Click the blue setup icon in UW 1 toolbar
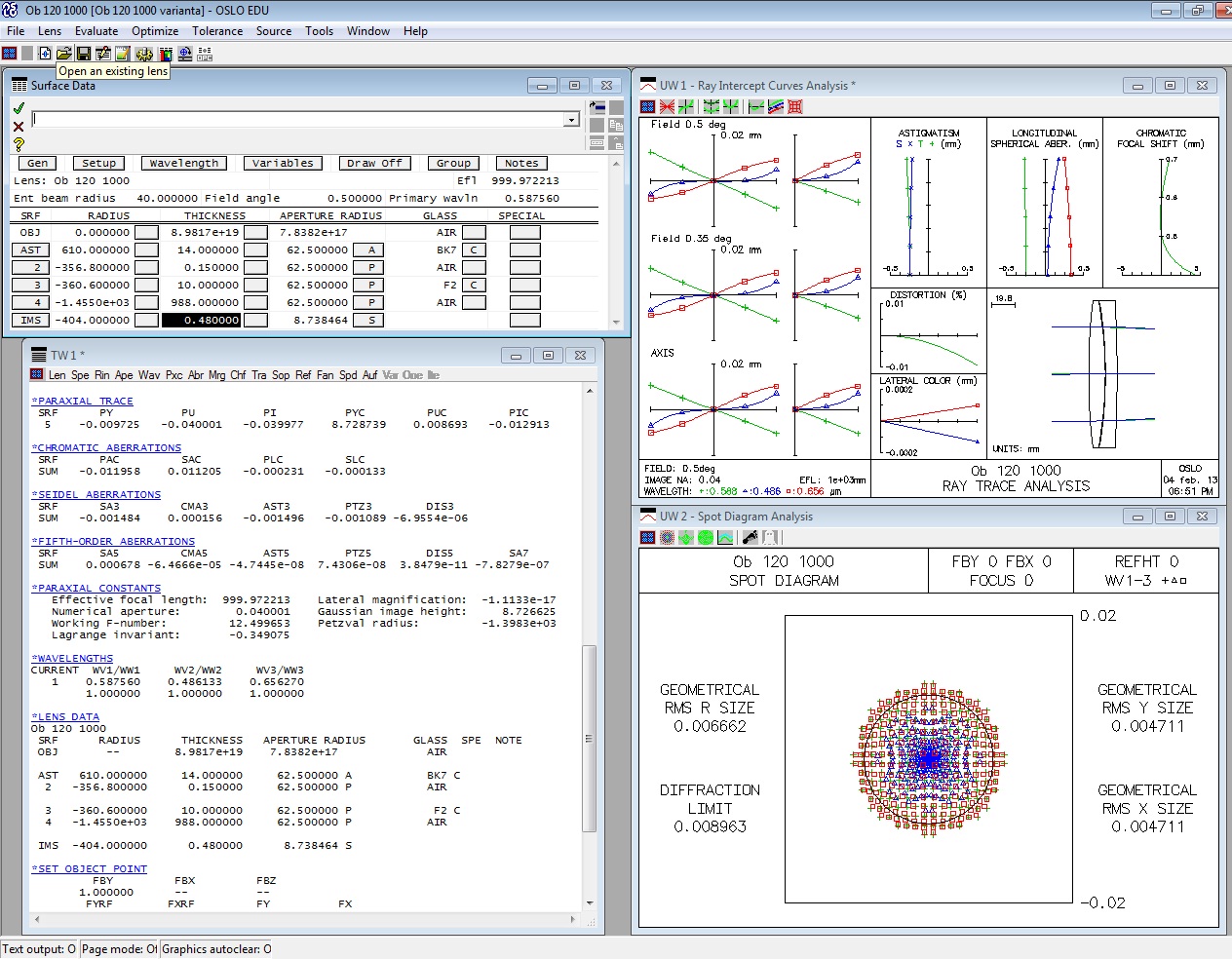1232x959 pixels. [647, 106]
